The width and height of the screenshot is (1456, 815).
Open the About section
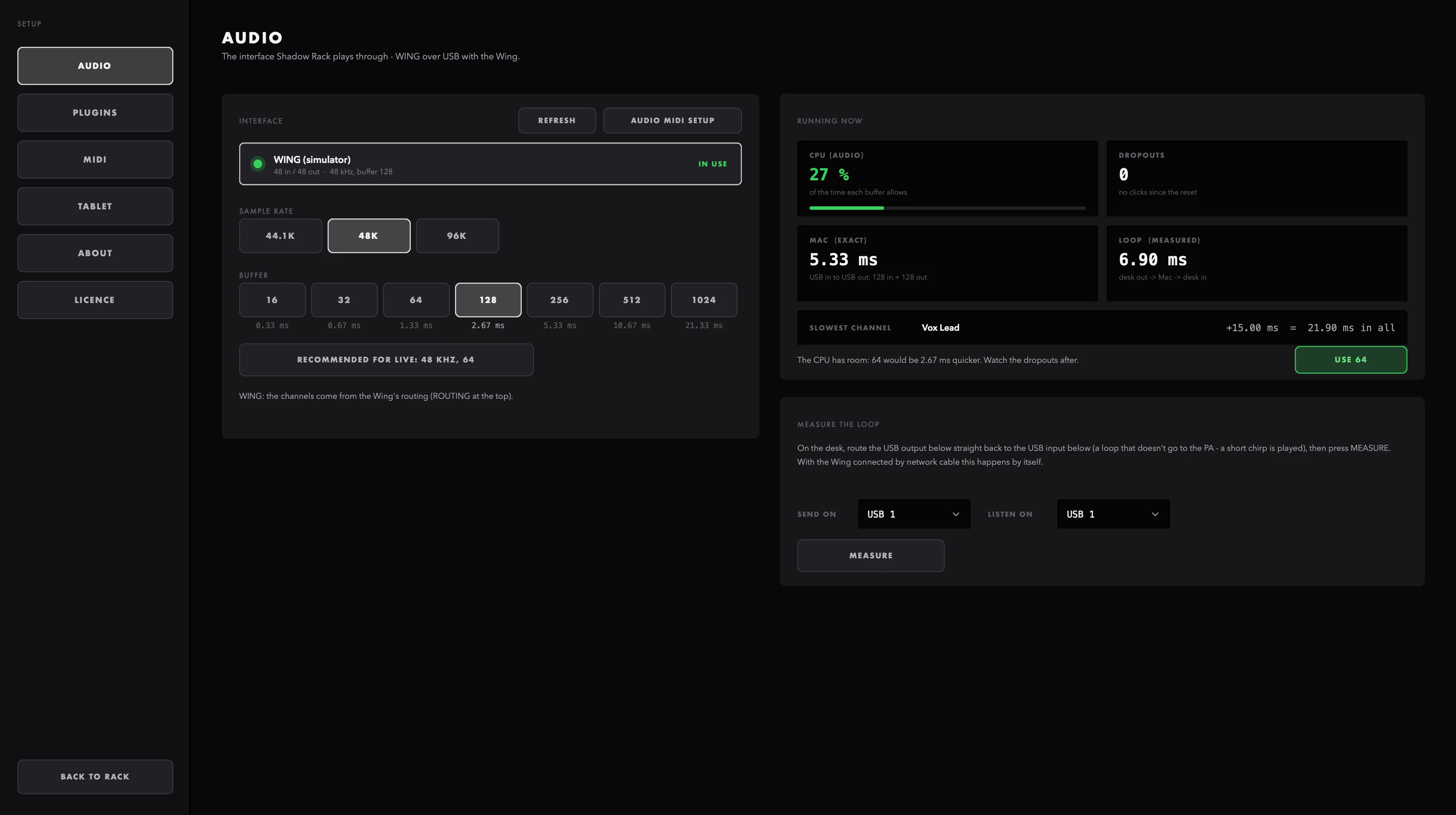tap(95, 253)
